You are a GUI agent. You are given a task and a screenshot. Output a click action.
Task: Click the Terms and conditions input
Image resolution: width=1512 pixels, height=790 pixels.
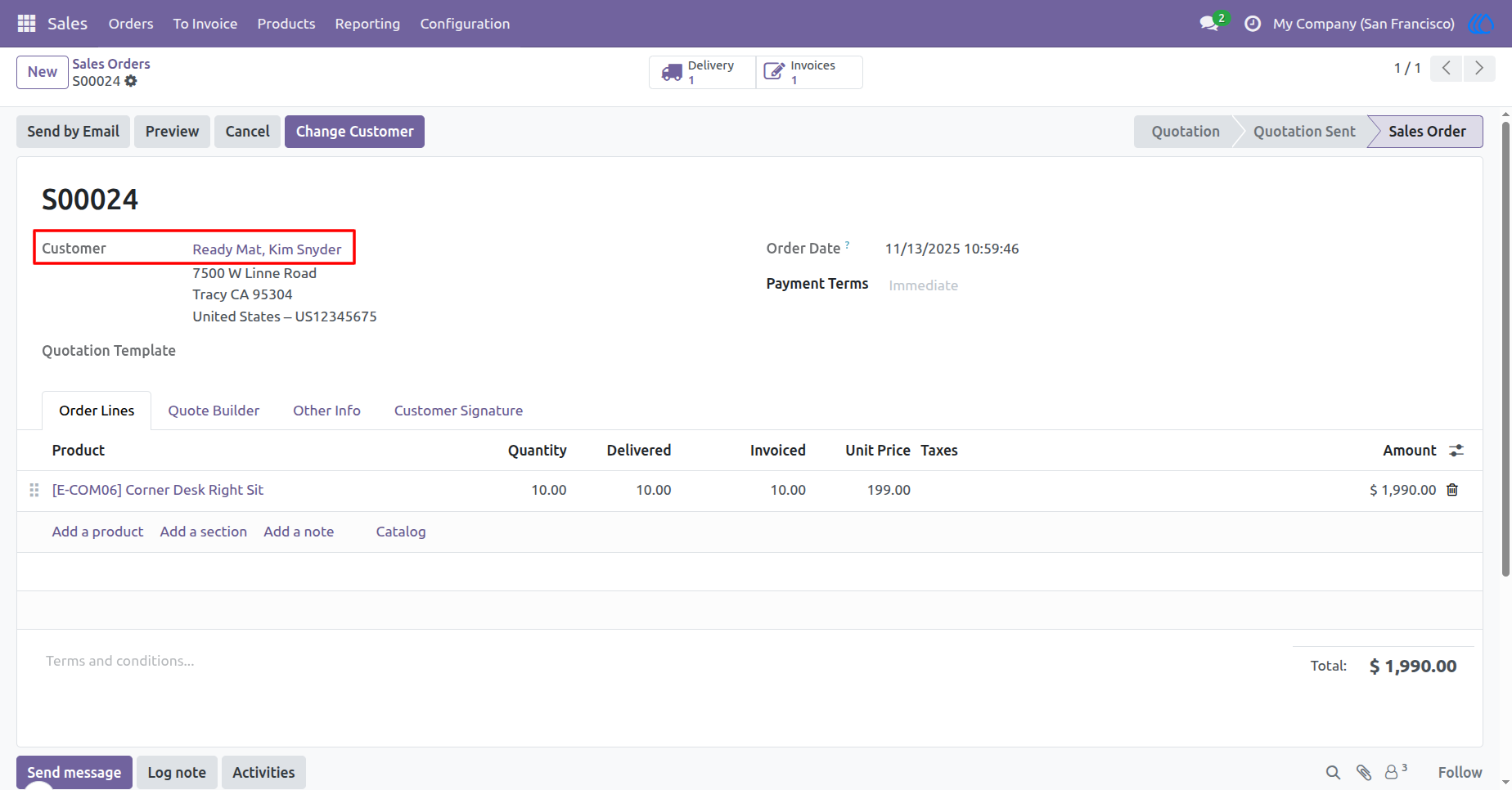click(x=120, y=661)
